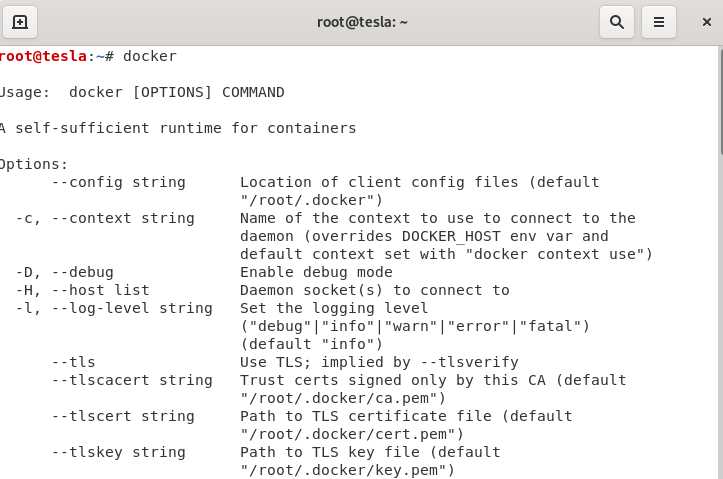Click the --tlscert string option
Viewport: 723px width, 479px height.
pyautogui.click(x=123, y=416)
